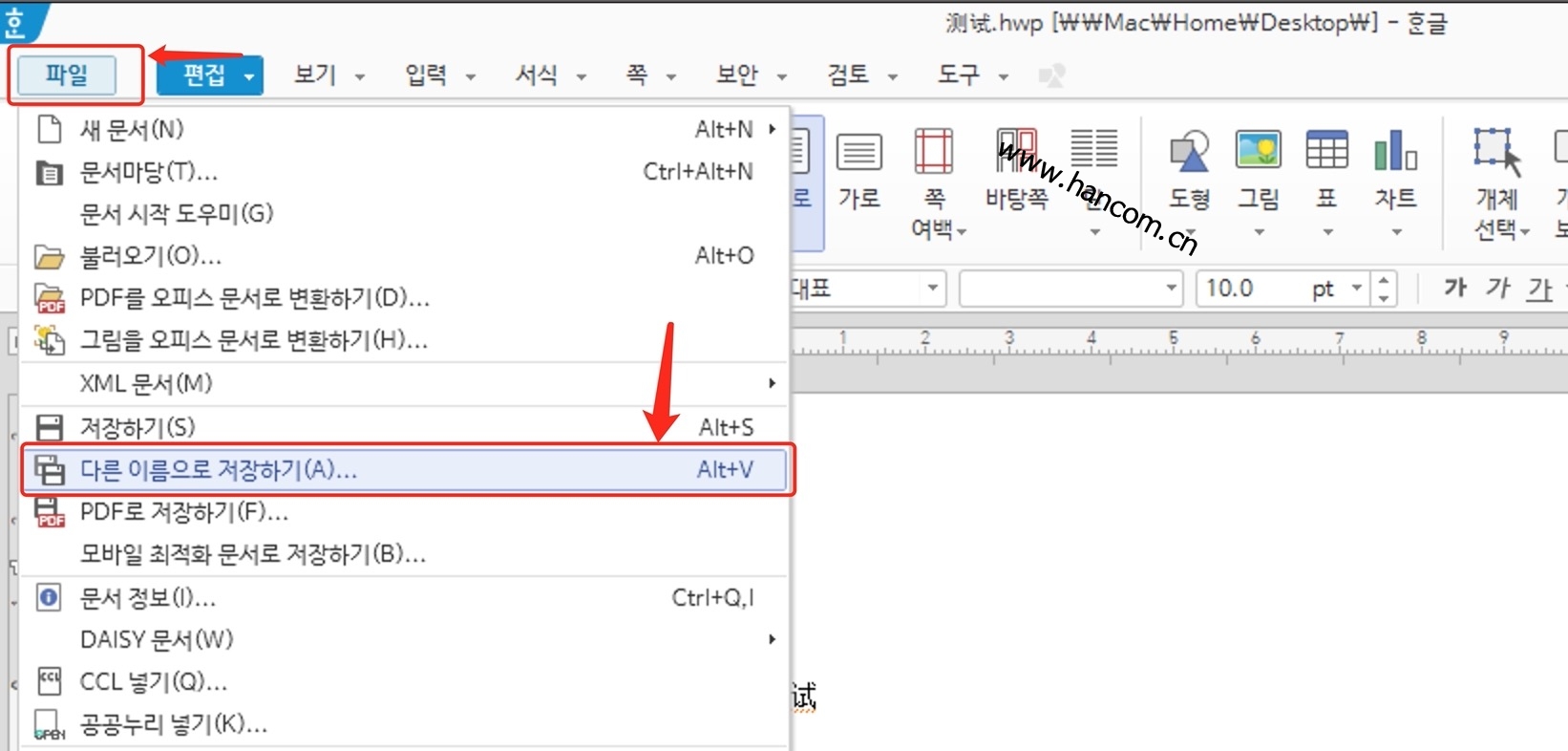Viewport: 1568px width, 751px height.
Task: Expand the DAISY 문서 submenu arrow
Action: tap(772, 639)
